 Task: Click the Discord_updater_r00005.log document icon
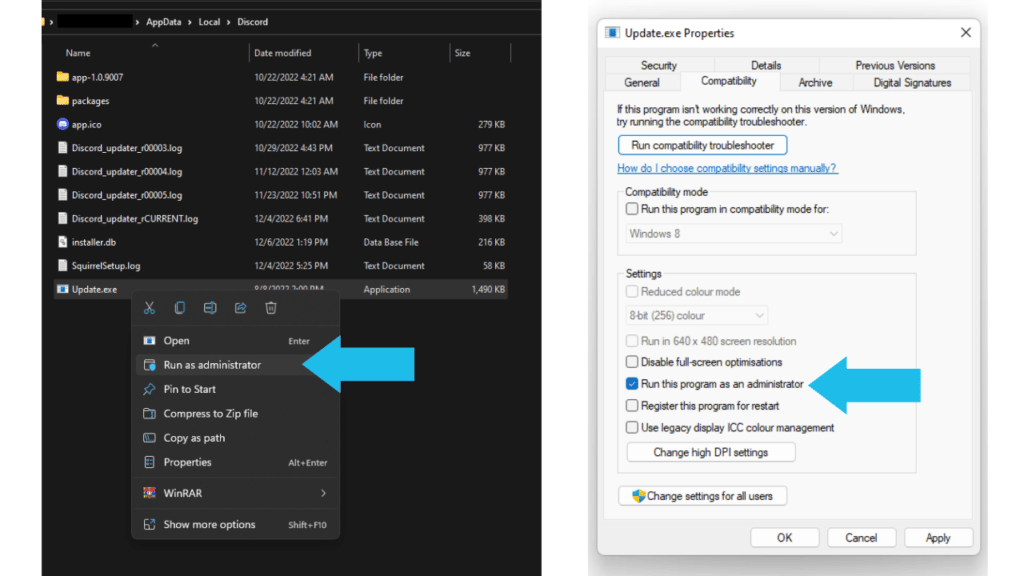[x=63, y=195]
